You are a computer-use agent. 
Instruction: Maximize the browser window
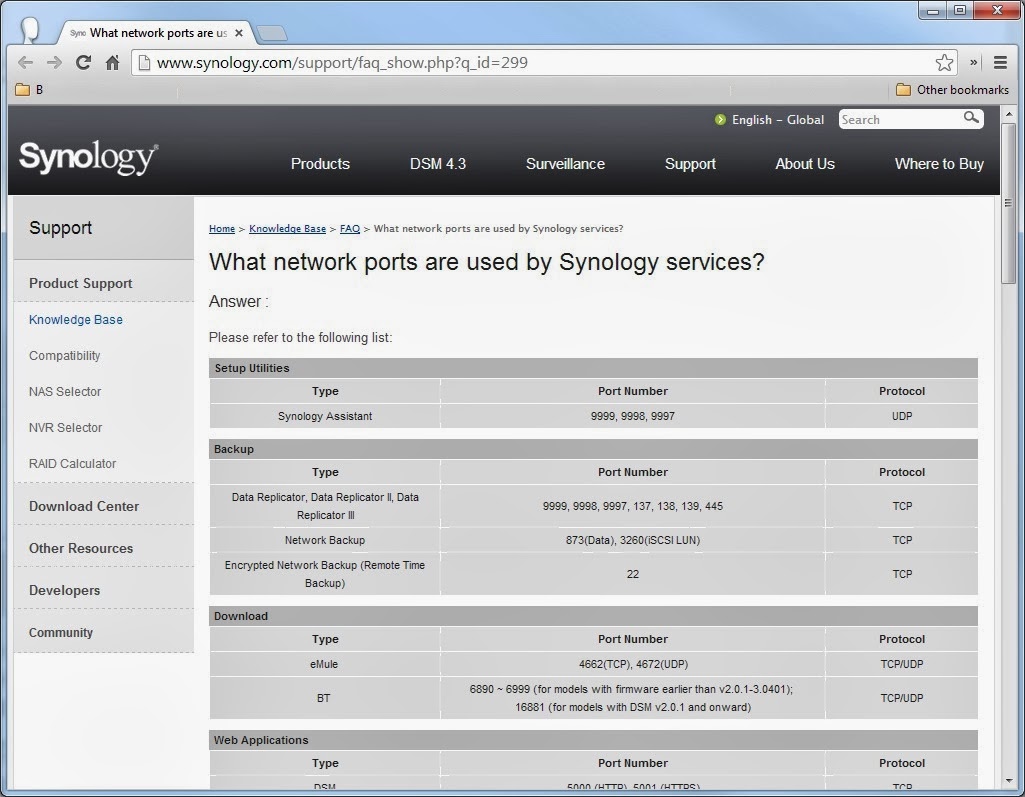pos(960,10)
